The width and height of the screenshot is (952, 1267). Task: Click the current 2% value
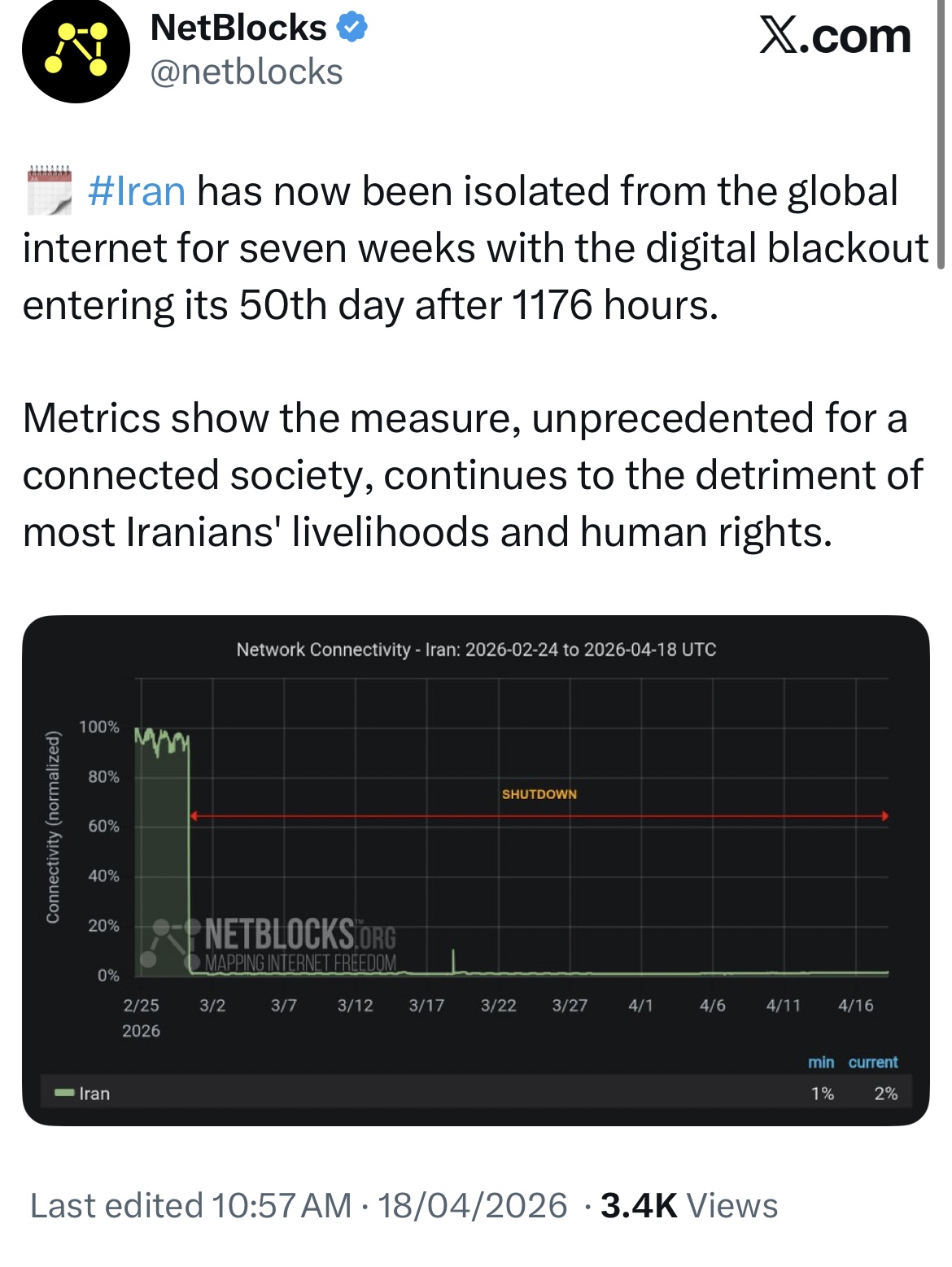click(885, 1094)
